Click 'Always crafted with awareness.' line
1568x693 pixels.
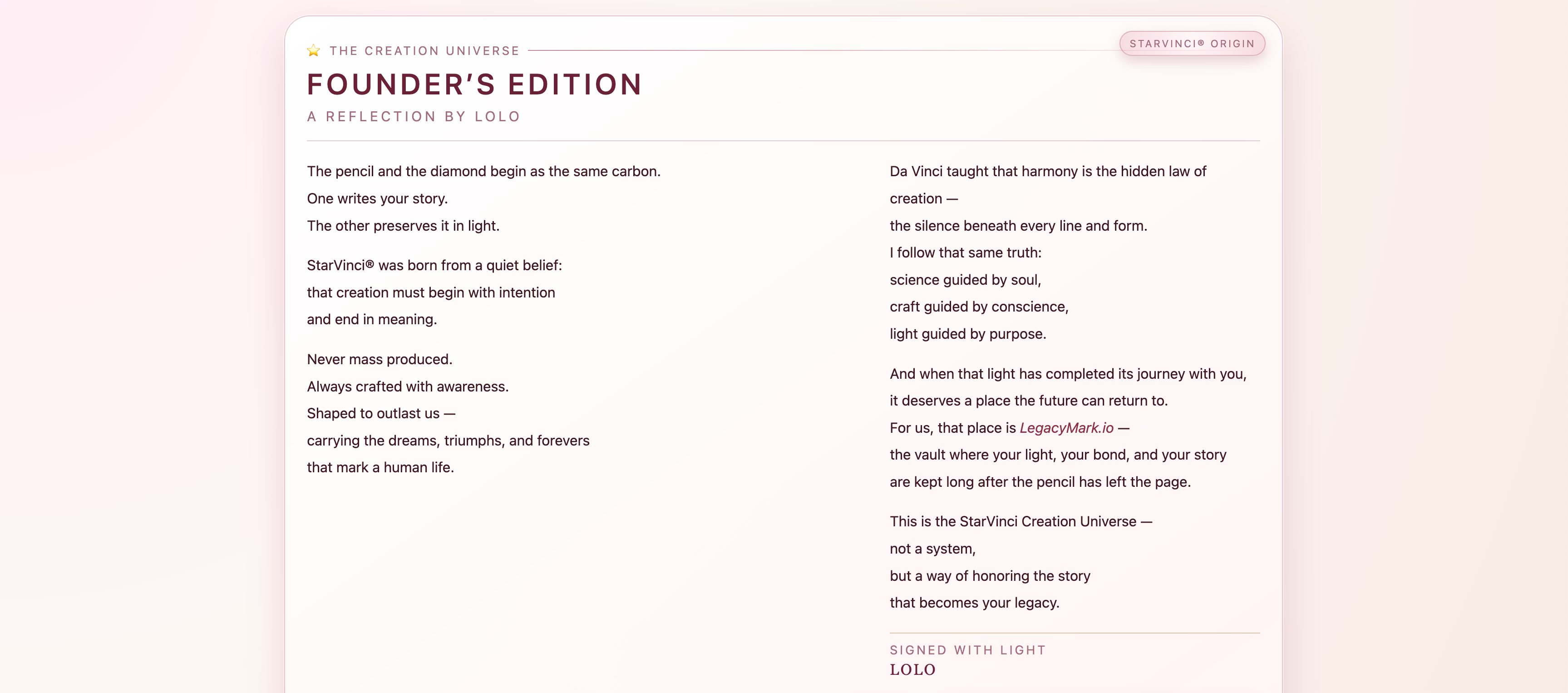407,387
